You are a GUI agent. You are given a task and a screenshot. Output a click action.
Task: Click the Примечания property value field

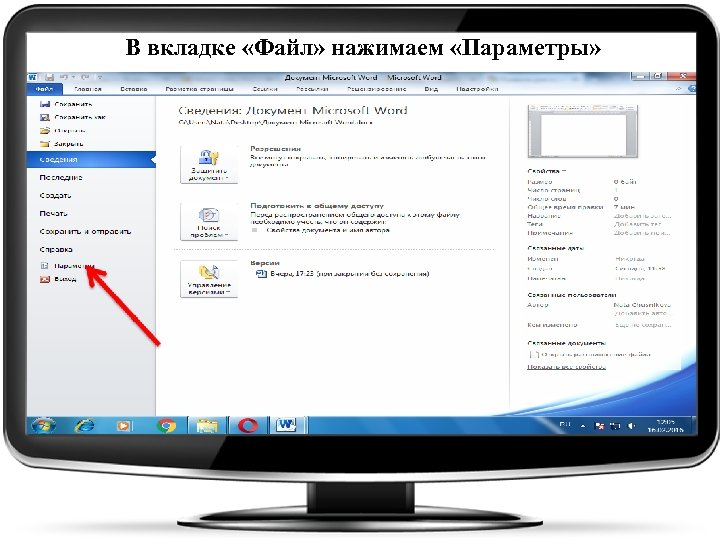(642, 233)
